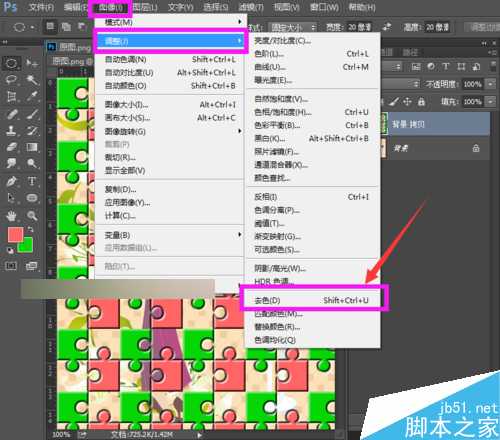Select the Gradient tool
This screenshot has height=440, width=500.
(x=32, y=147)
